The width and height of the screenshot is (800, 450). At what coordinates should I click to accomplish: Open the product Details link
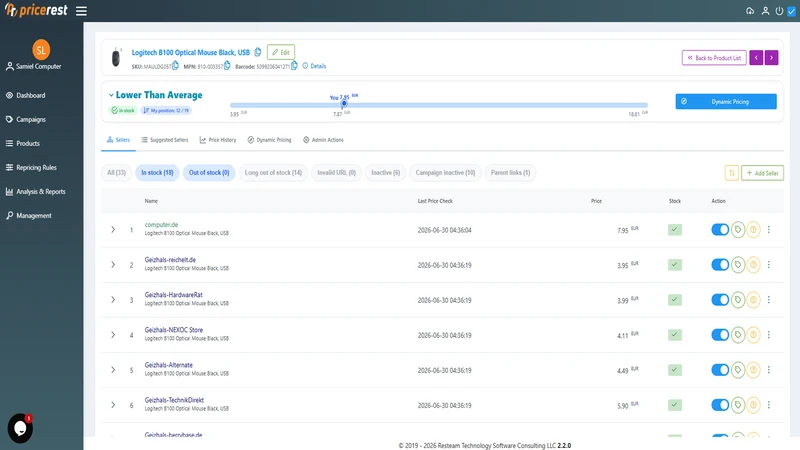tap(314, 66)
